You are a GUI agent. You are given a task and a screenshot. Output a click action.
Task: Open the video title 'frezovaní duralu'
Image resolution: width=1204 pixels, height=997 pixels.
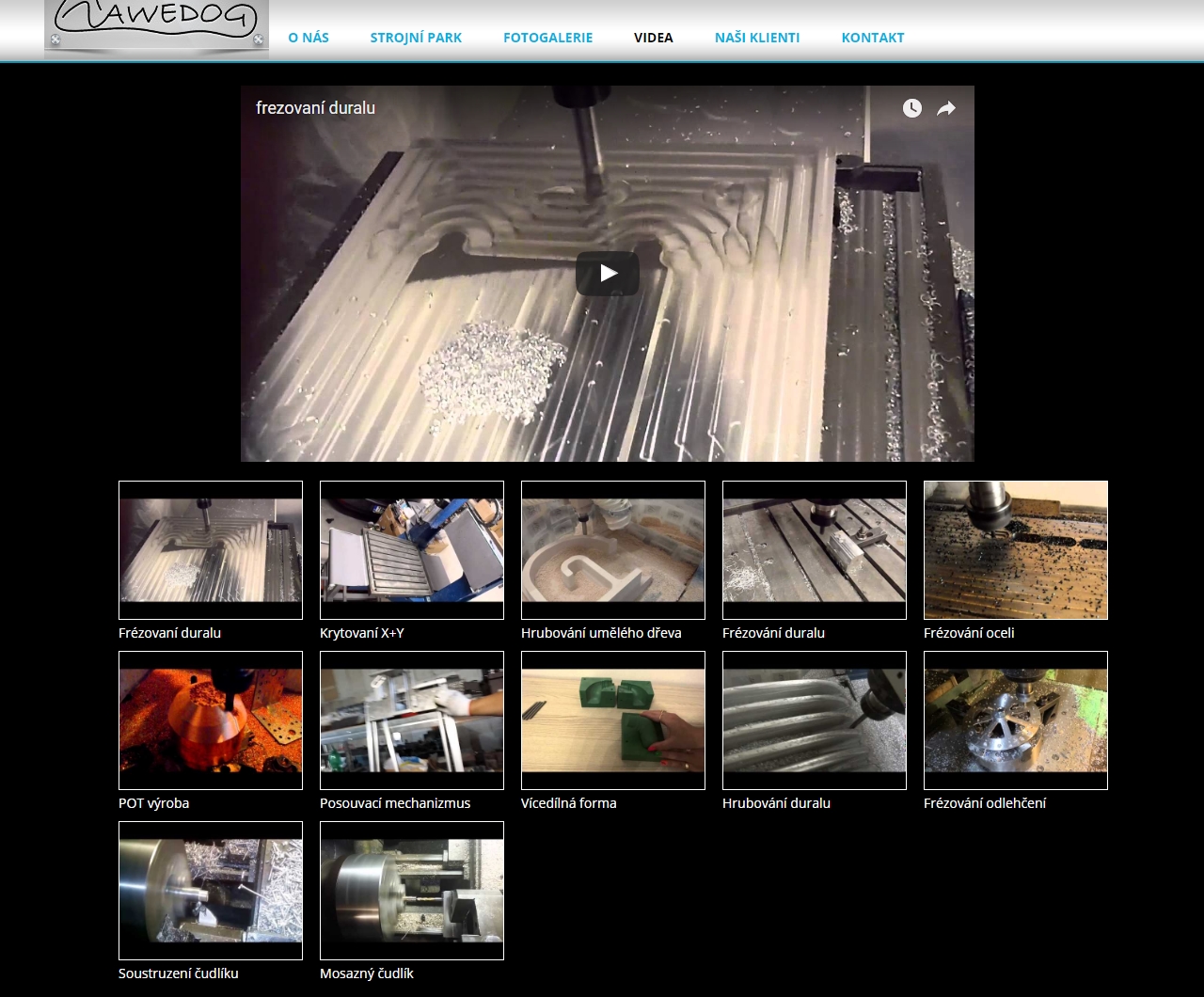click(315, 108)
